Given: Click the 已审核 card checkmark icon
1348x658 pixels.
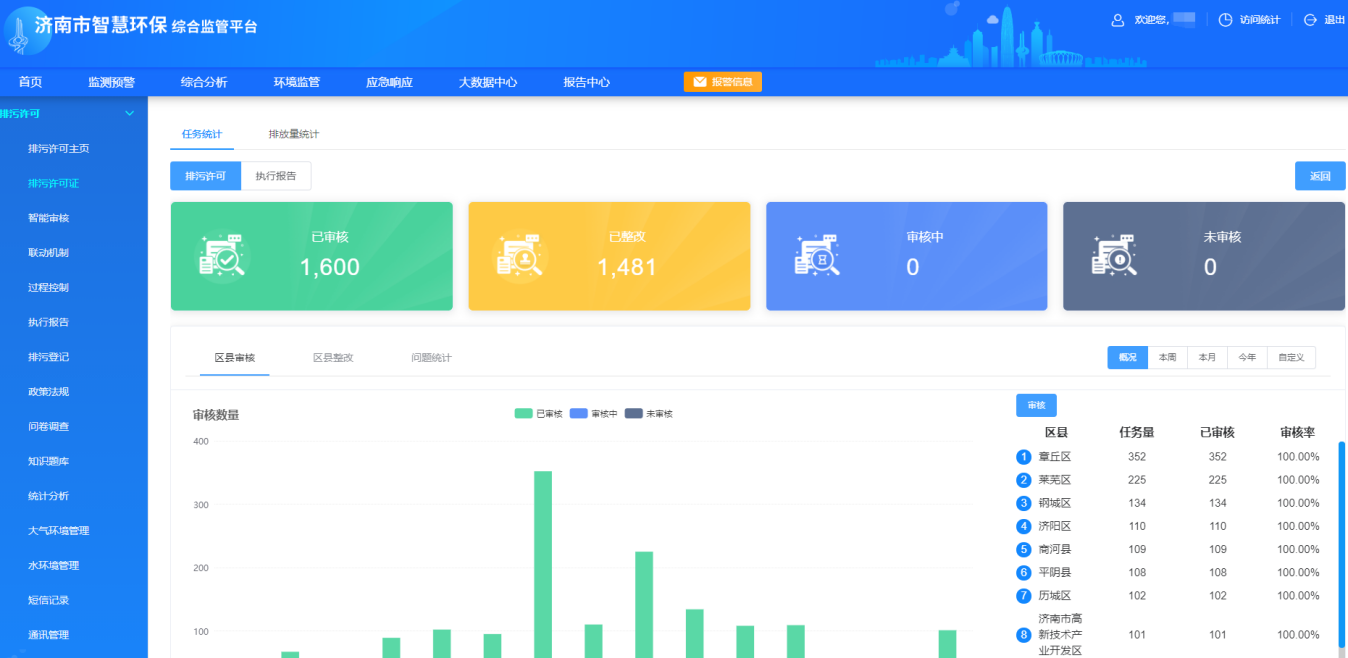Looking at the screenshot, I should pos(222,256).
